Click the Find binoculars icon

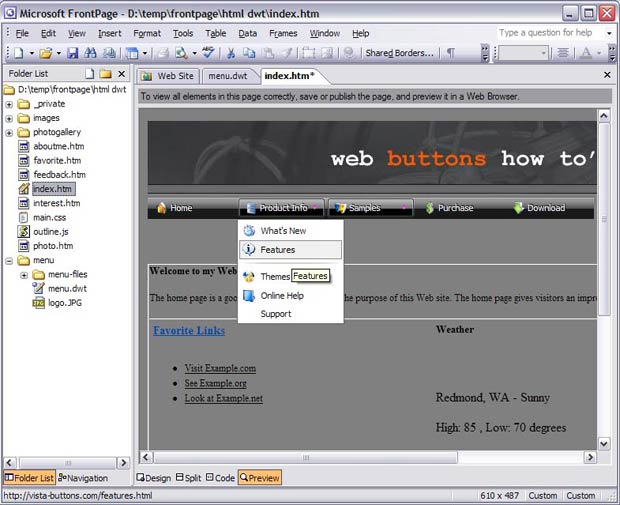click(x=91, y=53)
